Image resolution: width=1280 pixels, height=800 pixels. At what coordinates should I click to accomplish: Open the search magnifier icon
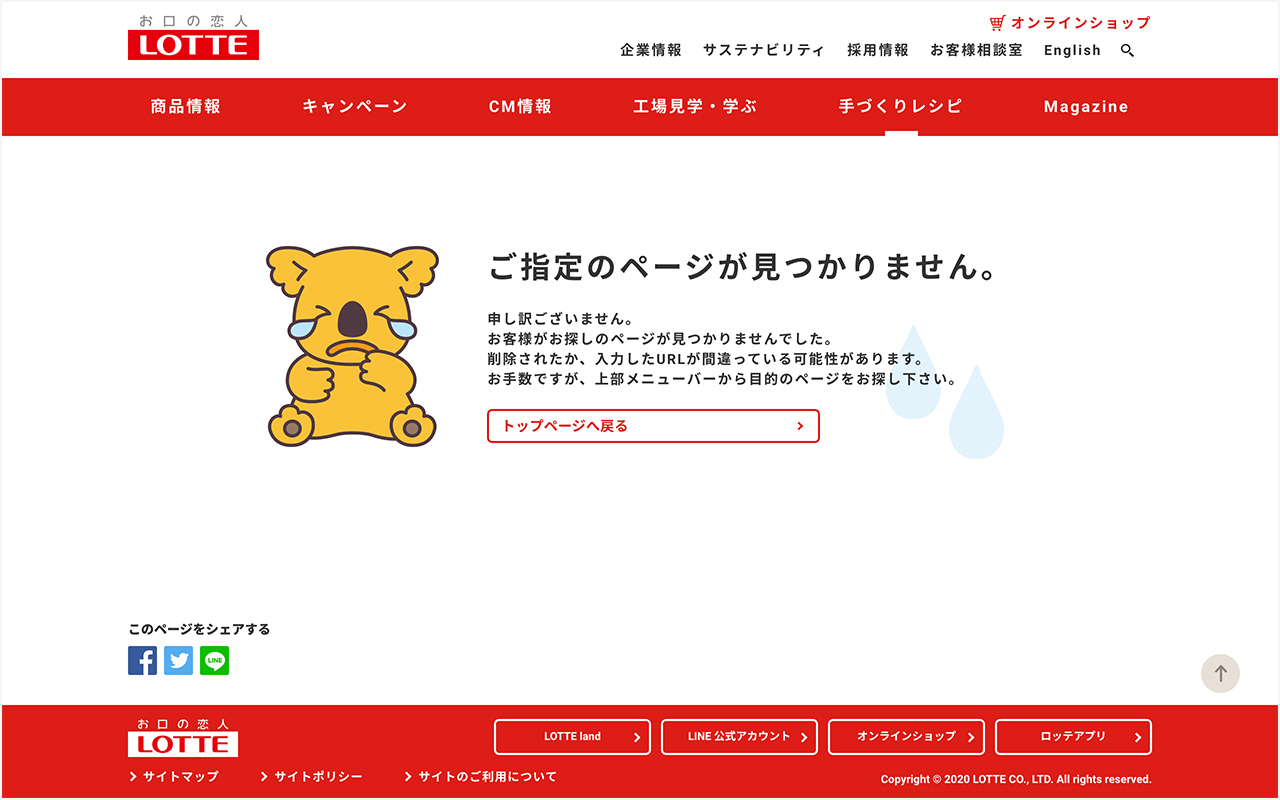1128,50
